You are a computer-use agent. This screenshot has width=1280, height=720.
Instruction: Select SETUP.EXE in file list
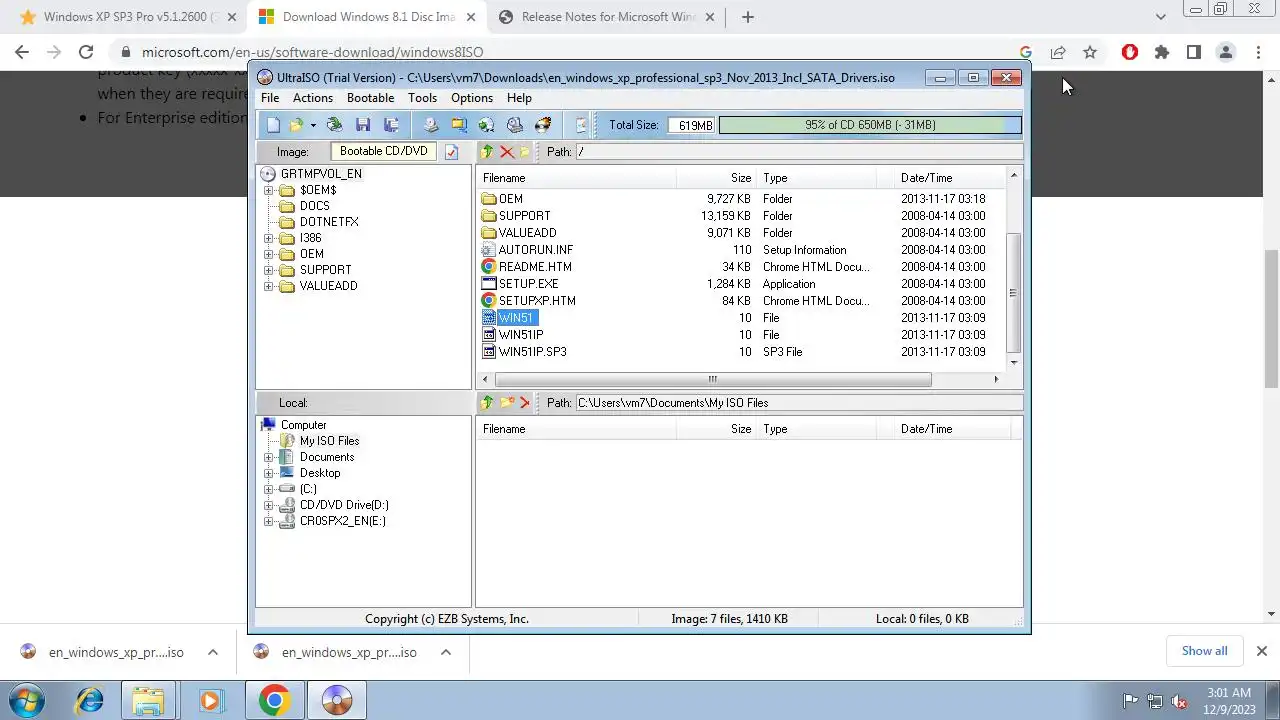528,284
